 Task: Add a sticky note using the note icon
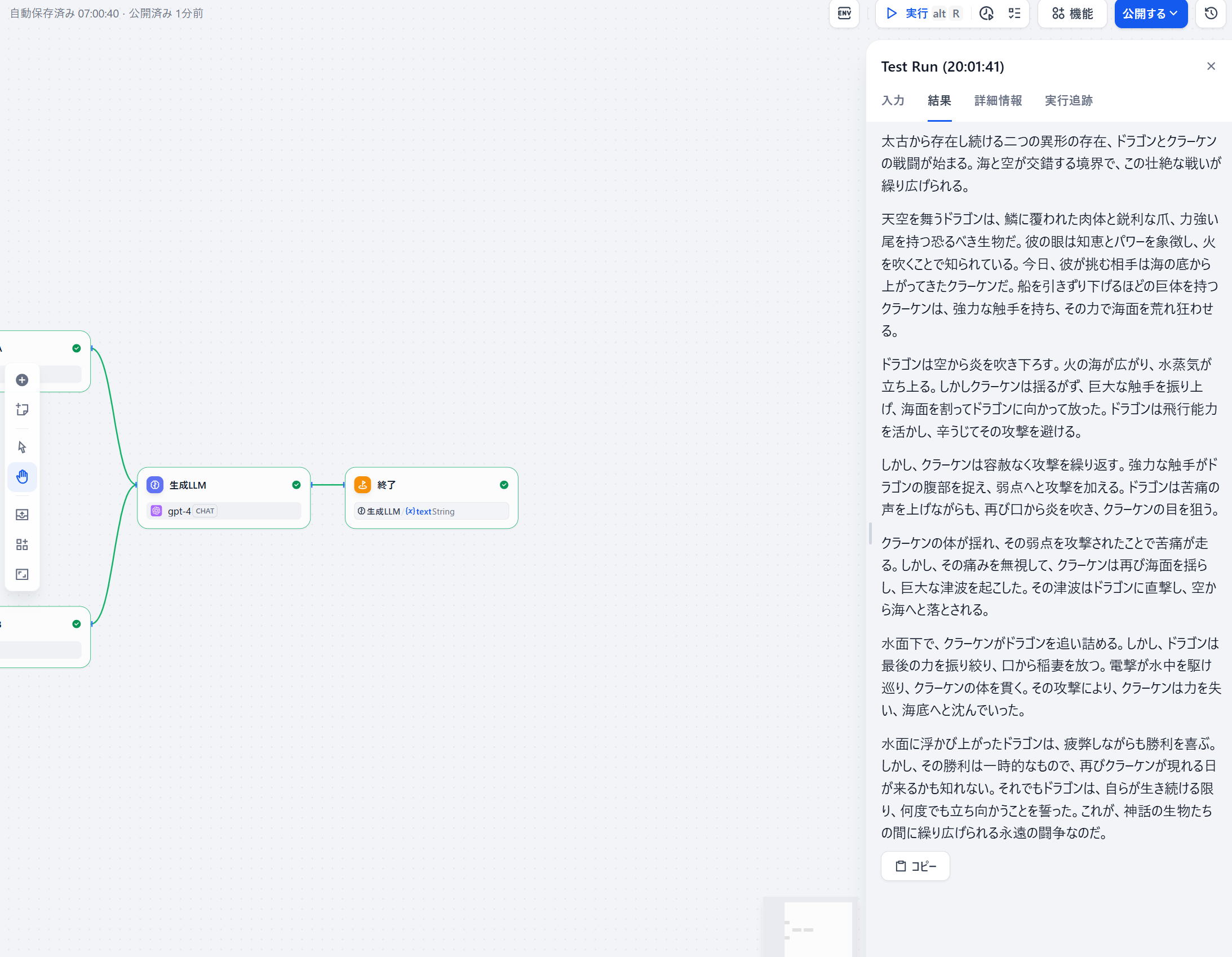coord(22,410)
